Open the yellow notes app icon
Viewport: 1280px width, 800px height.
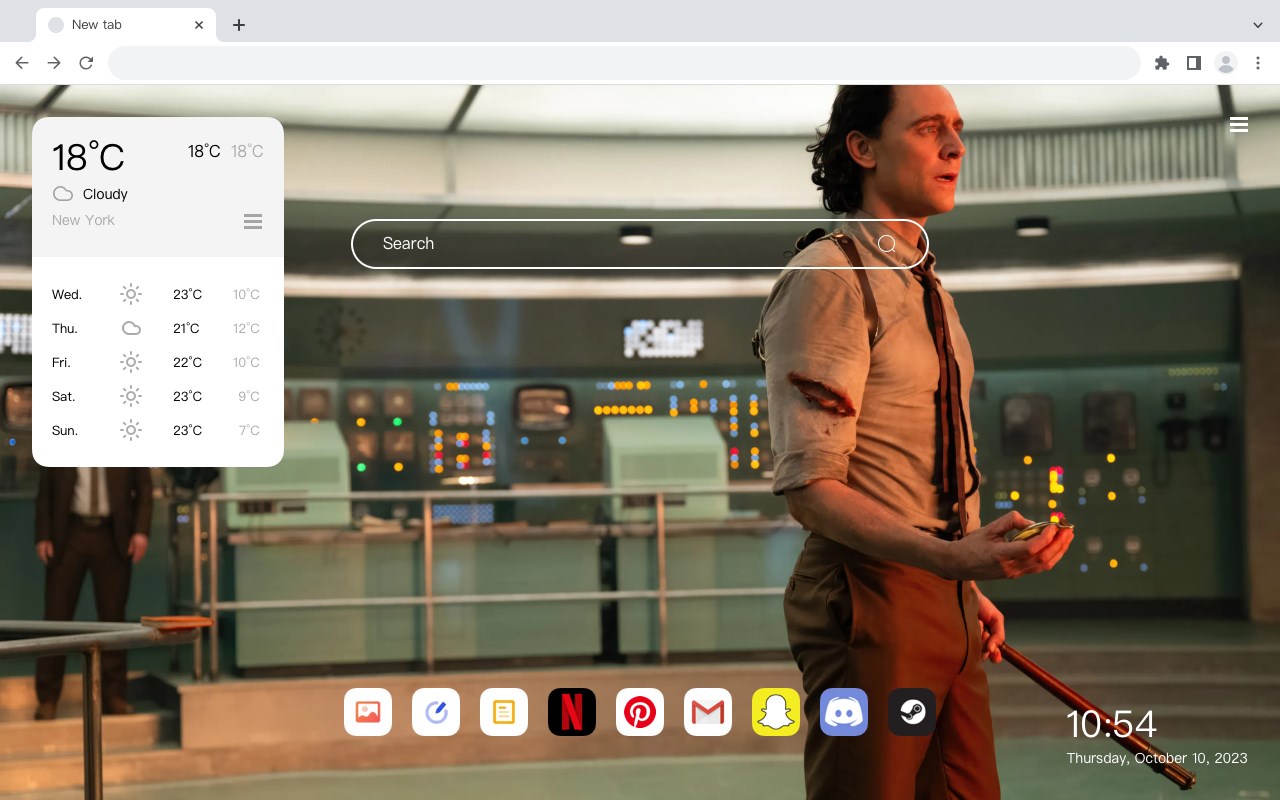504,712
